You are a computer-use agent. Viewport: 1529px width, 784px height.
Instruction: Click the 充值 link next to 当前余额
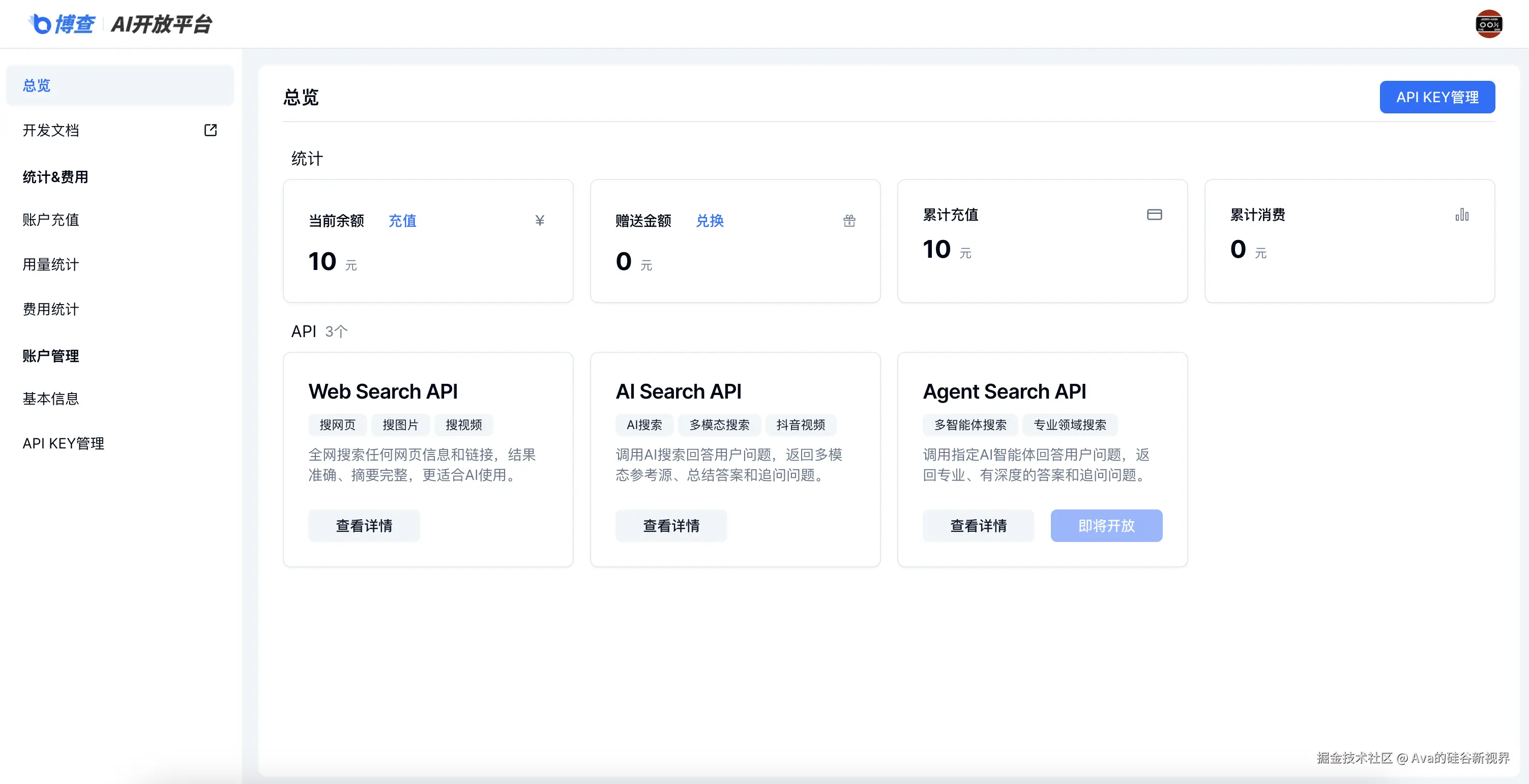402,221
